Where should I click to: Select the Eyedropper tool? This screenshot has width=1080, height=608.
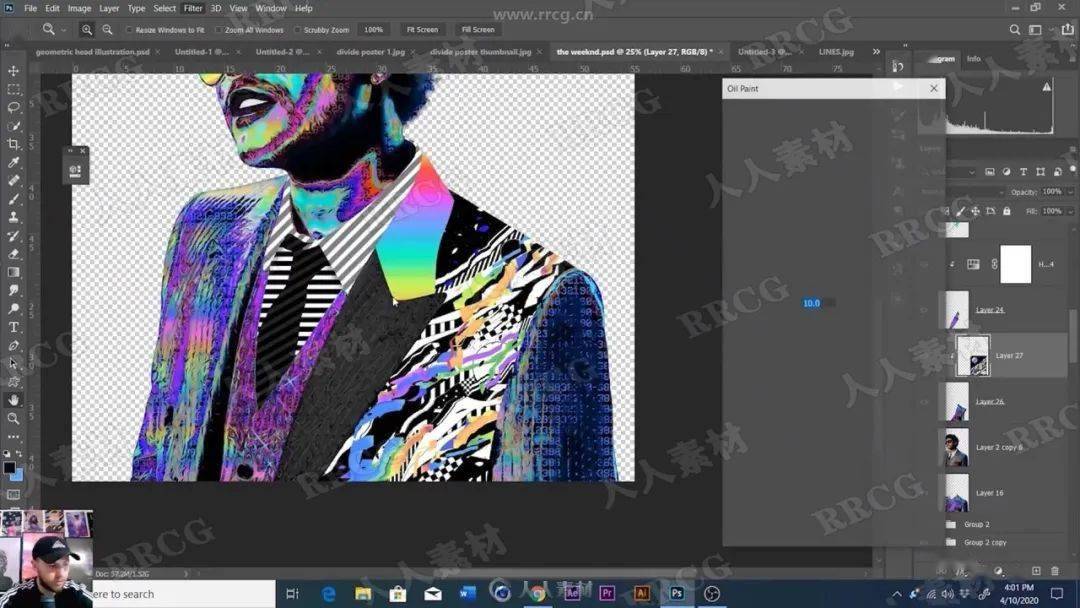pos(13,163)
